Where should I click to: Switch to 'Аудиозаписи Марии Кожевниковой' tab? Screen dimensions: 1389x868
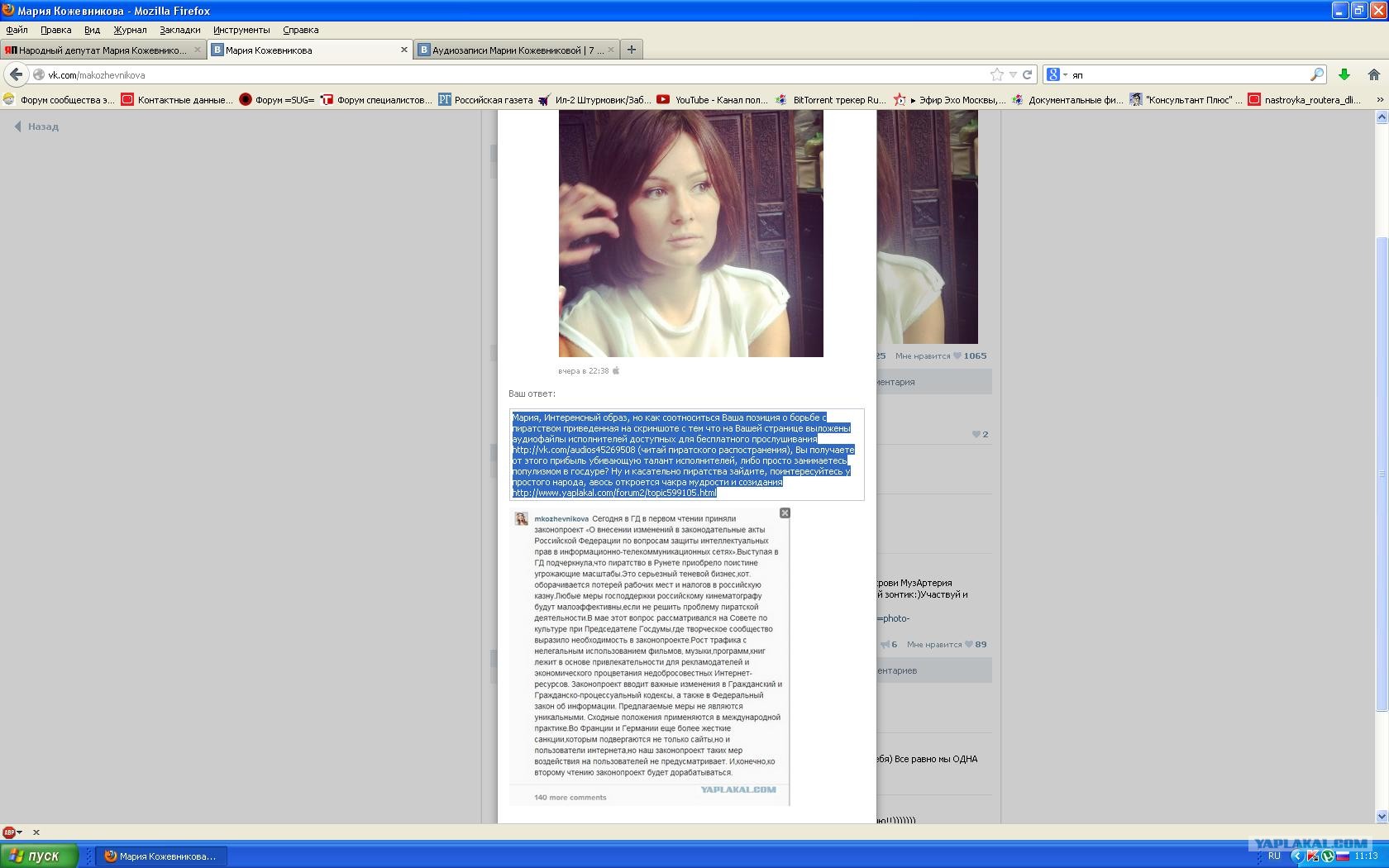tap(517, 50)
